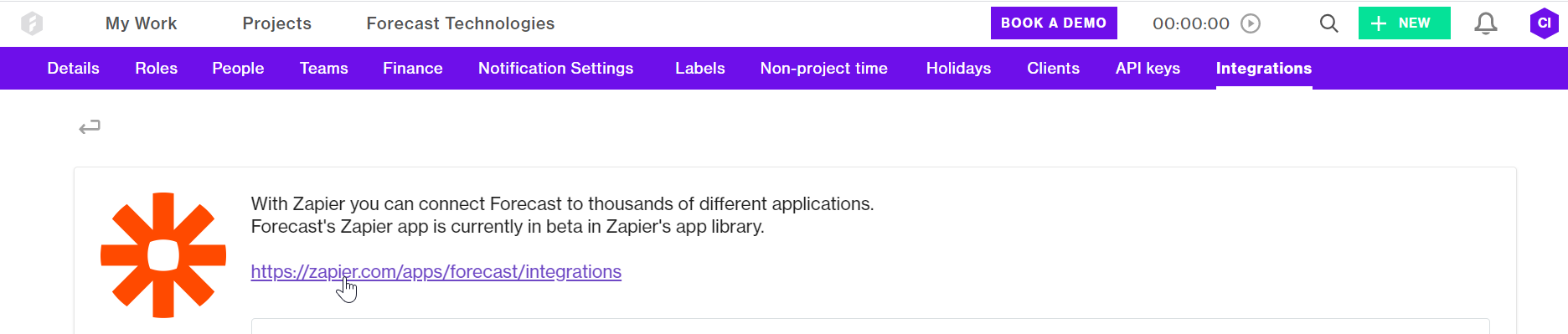Image resolution: width=1568 pixels, height=334 pixels.
Task: Open the Holidays tab
Action: 959,69
